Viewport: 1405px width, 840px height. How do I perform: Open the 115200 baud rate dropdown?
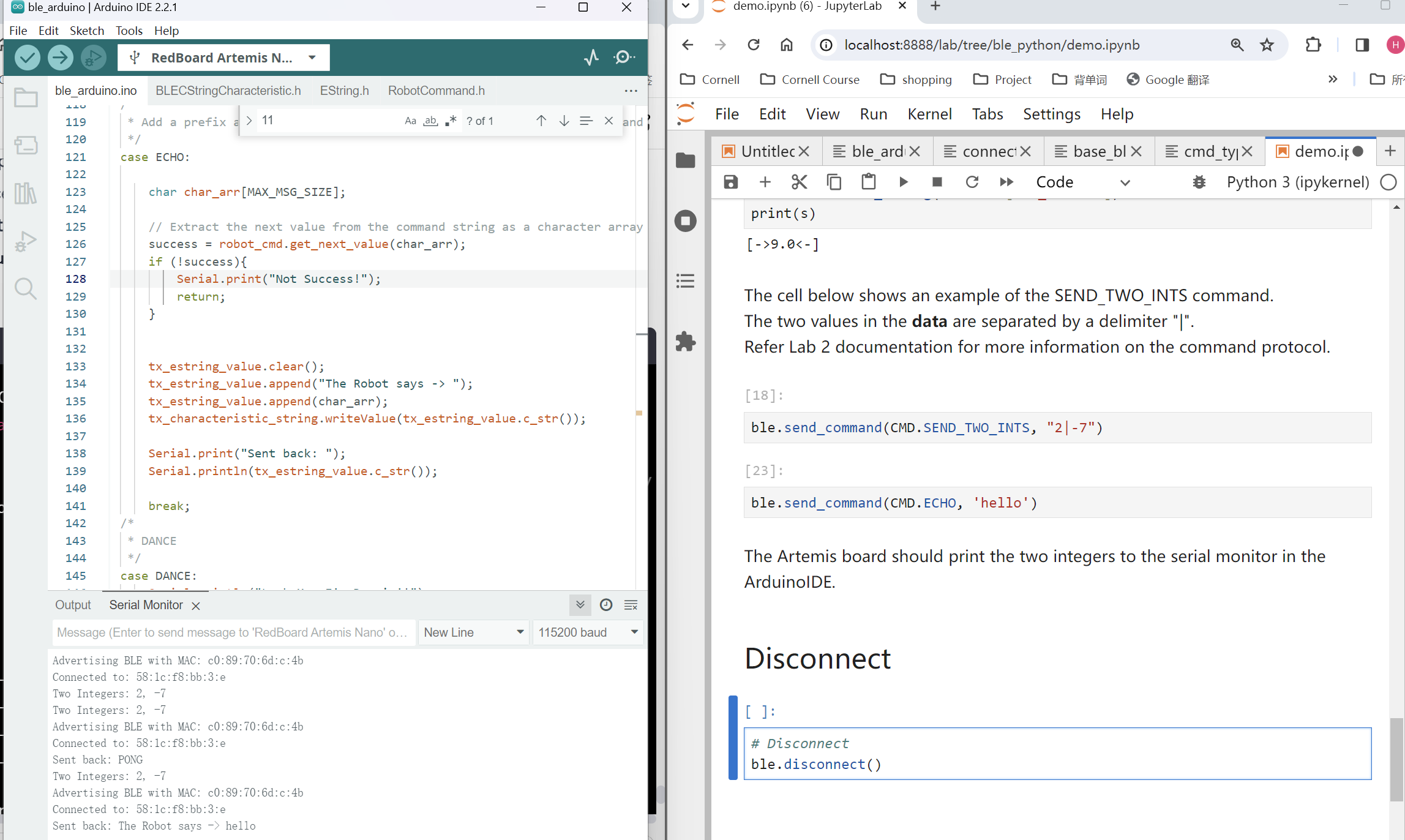click(x=588, y=632)
